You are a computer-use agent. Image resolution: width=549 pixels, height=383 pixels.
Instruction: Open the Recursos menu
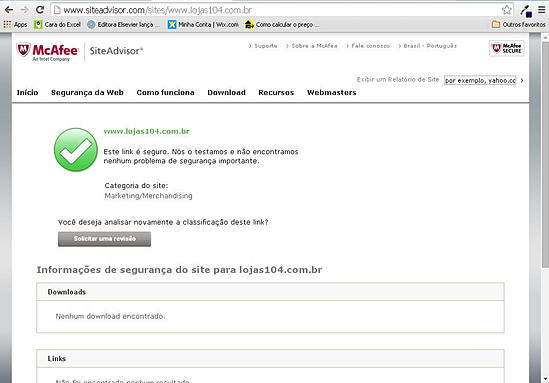276,92
